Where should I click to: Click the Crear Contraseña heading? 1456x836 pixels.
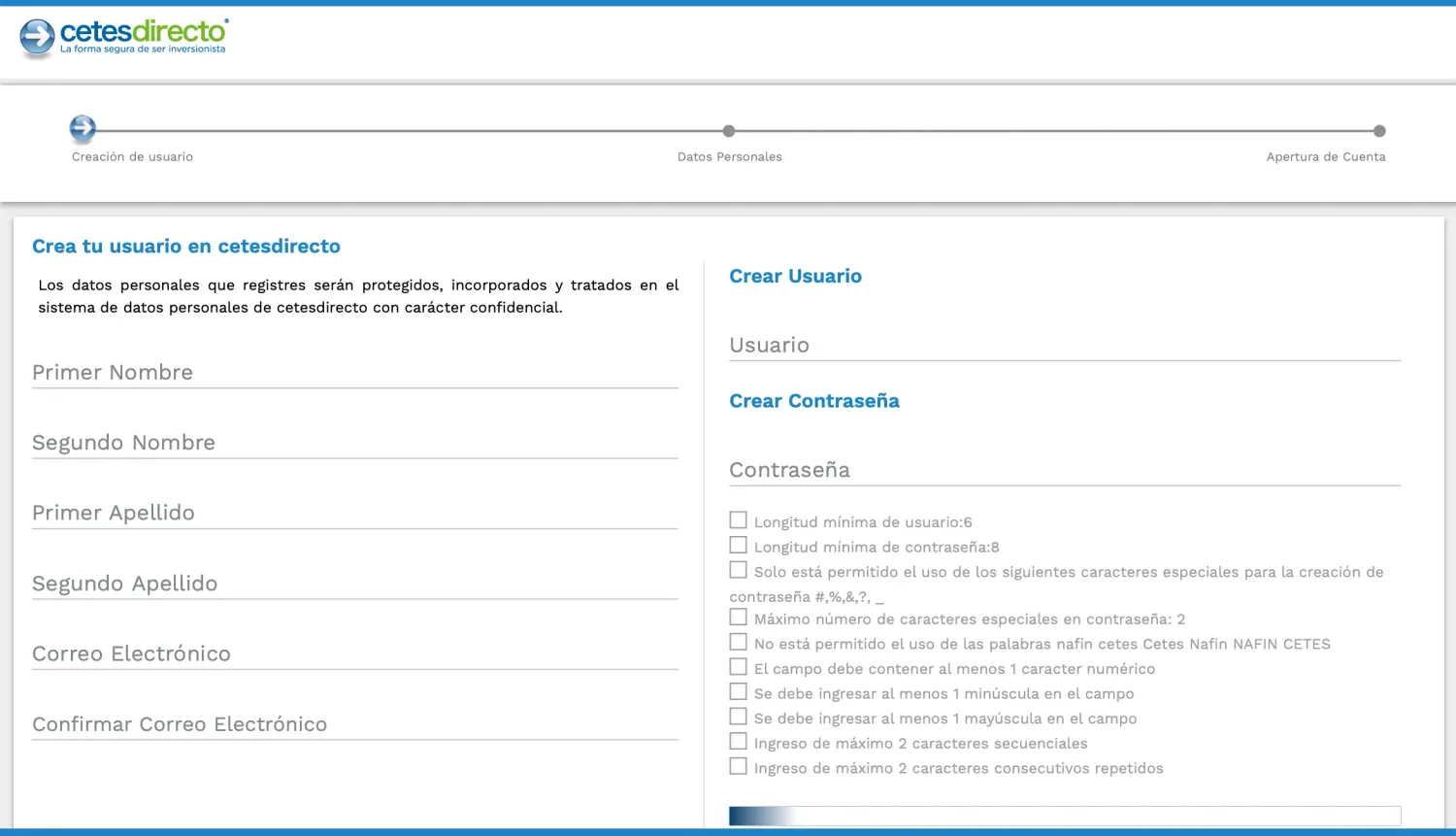pos(814,401)
